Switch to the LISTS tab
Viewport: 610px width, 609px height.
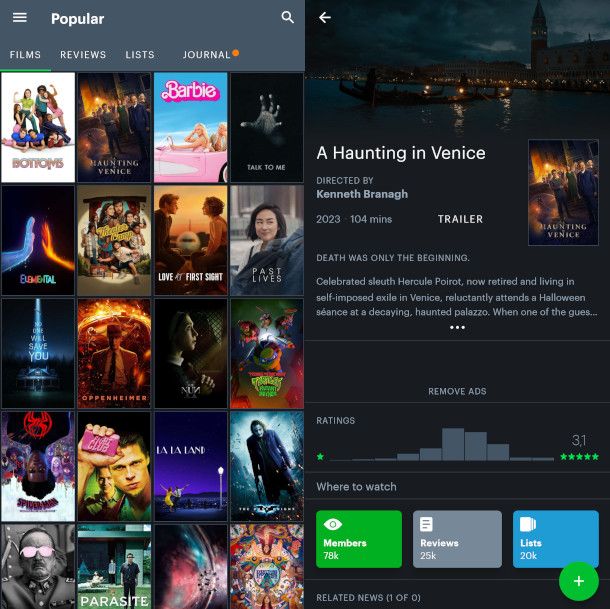[140, 55]
